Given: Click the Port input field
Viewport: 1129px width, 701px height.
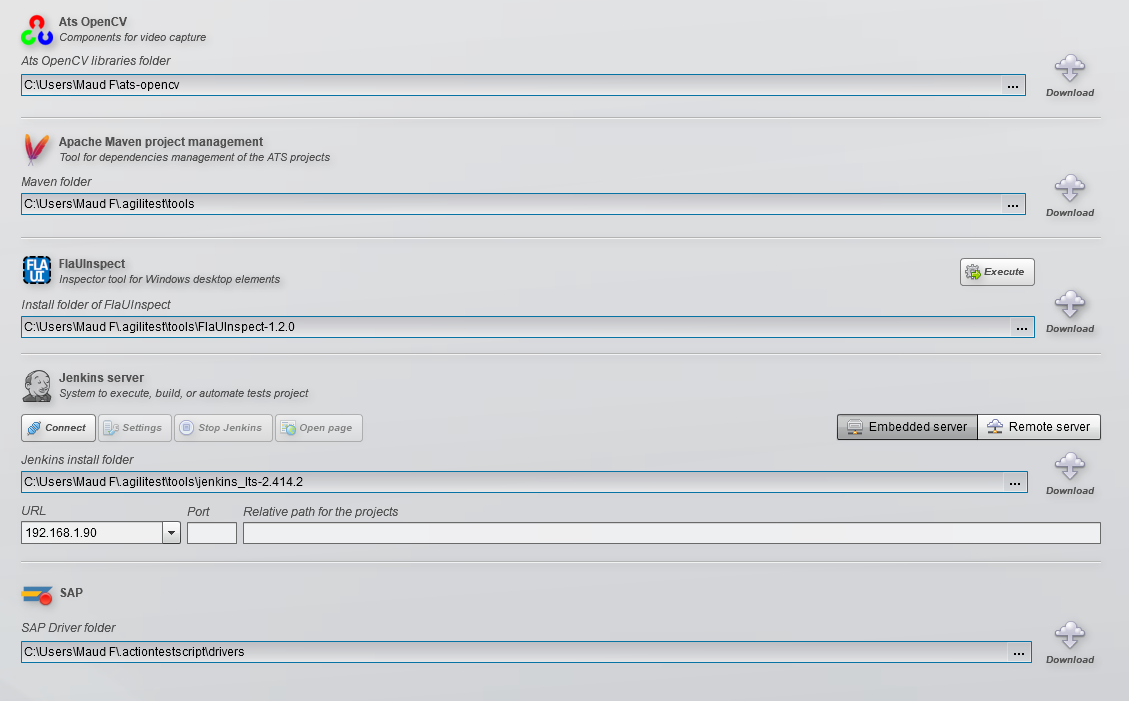Looking at the screenshot, I should 212,533.
